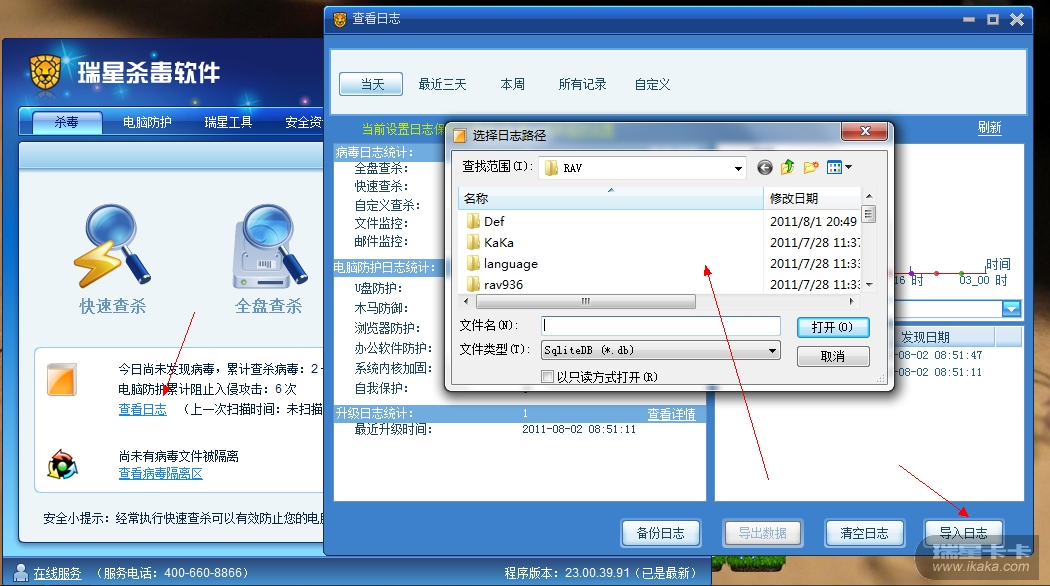The height and width of the screenshot is (586, 1050).
Task: Click the online service person icon
Action: 21,573
